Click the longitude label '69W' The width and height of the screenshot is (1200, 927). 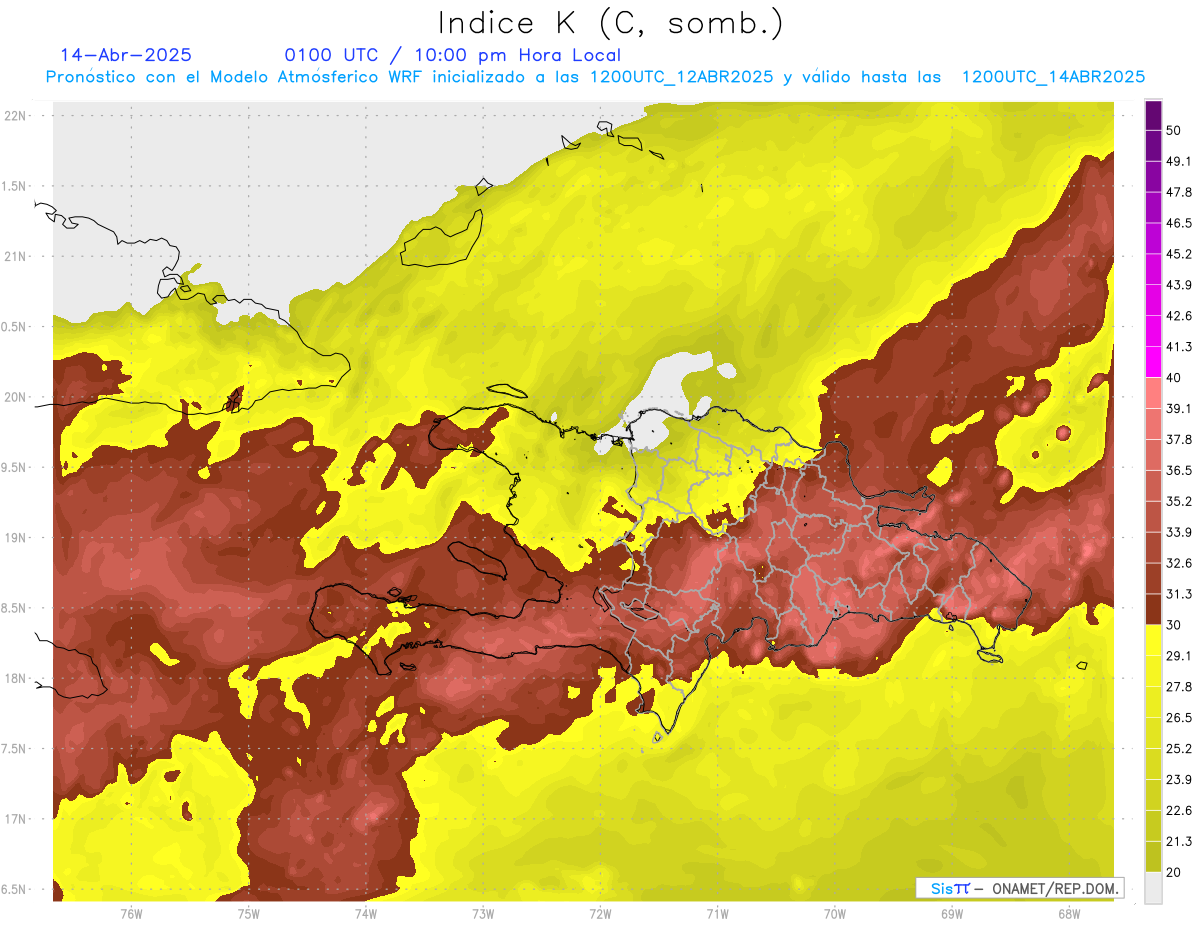pyautogui.click(x=951, y=914)
